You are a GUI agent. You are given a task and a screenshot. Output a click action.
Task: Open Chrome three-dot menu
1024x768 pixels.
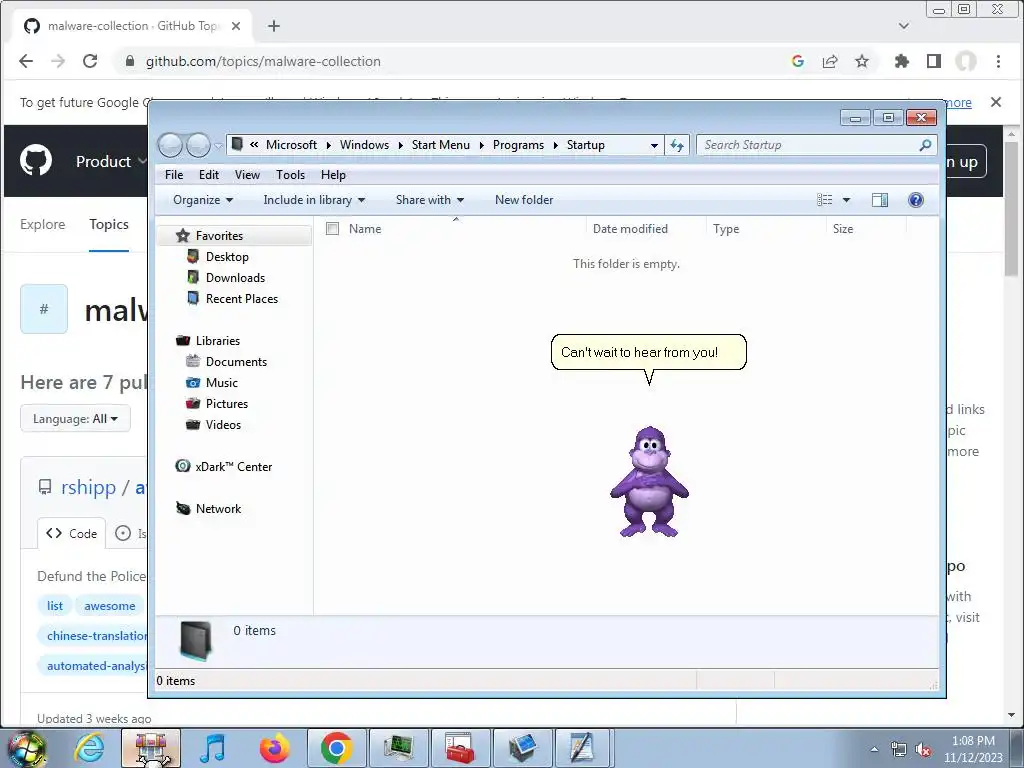tap(998, 61)
